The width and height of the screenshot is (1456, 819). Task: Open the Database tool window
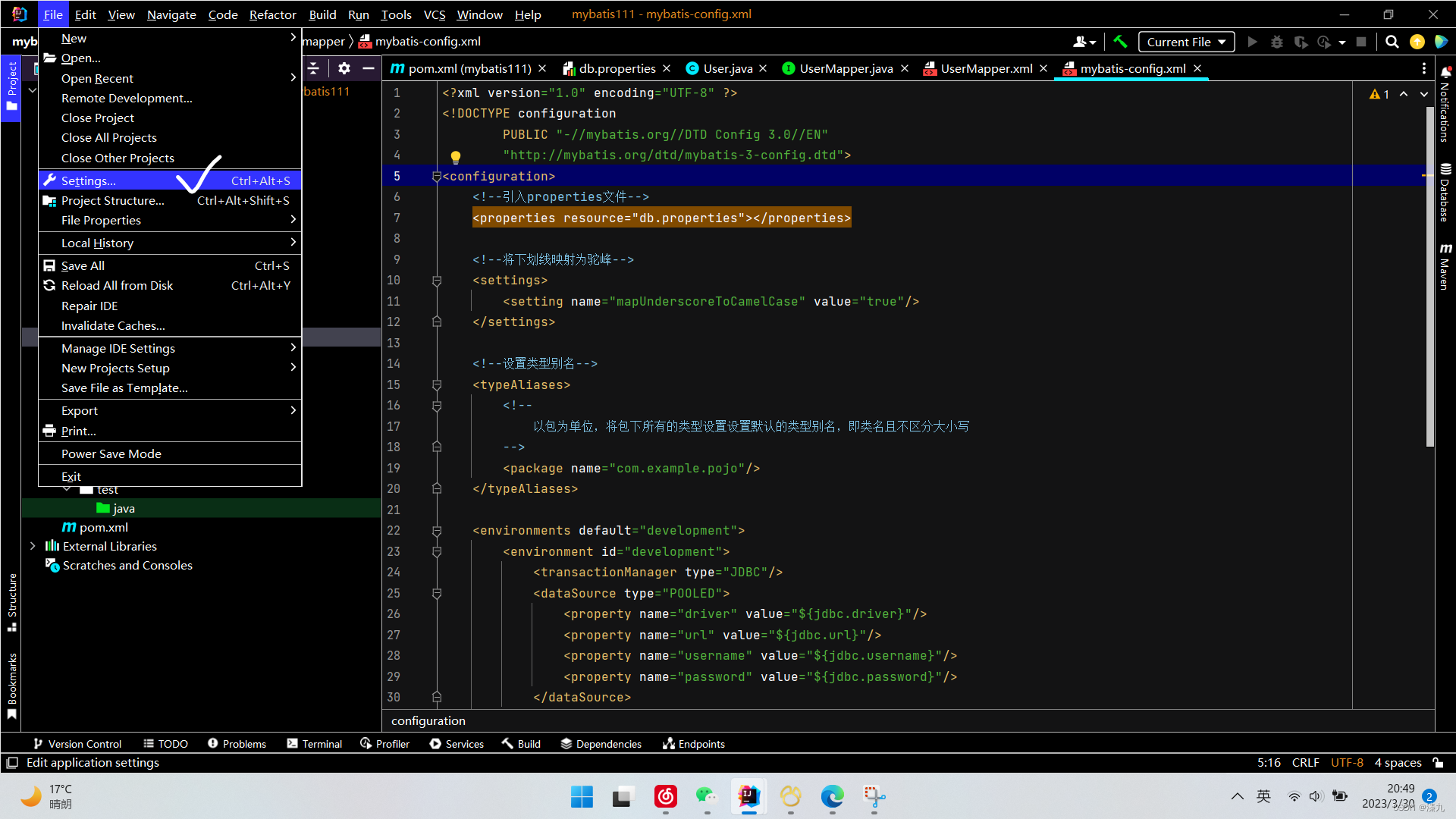pyautogui.click(x=1445, y=193)
